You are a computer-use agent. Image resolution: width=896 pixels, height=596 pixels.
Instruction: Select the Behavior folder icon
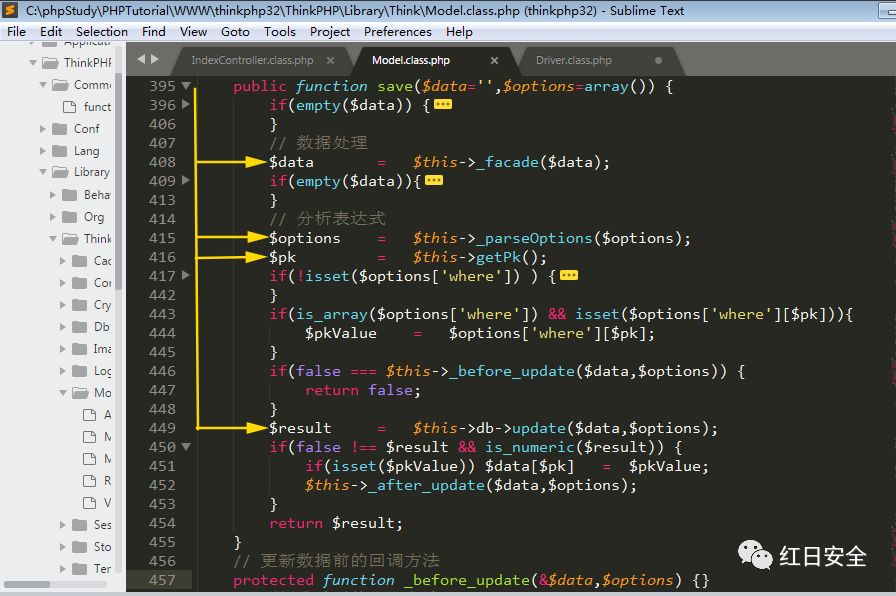tap(70, 195)
